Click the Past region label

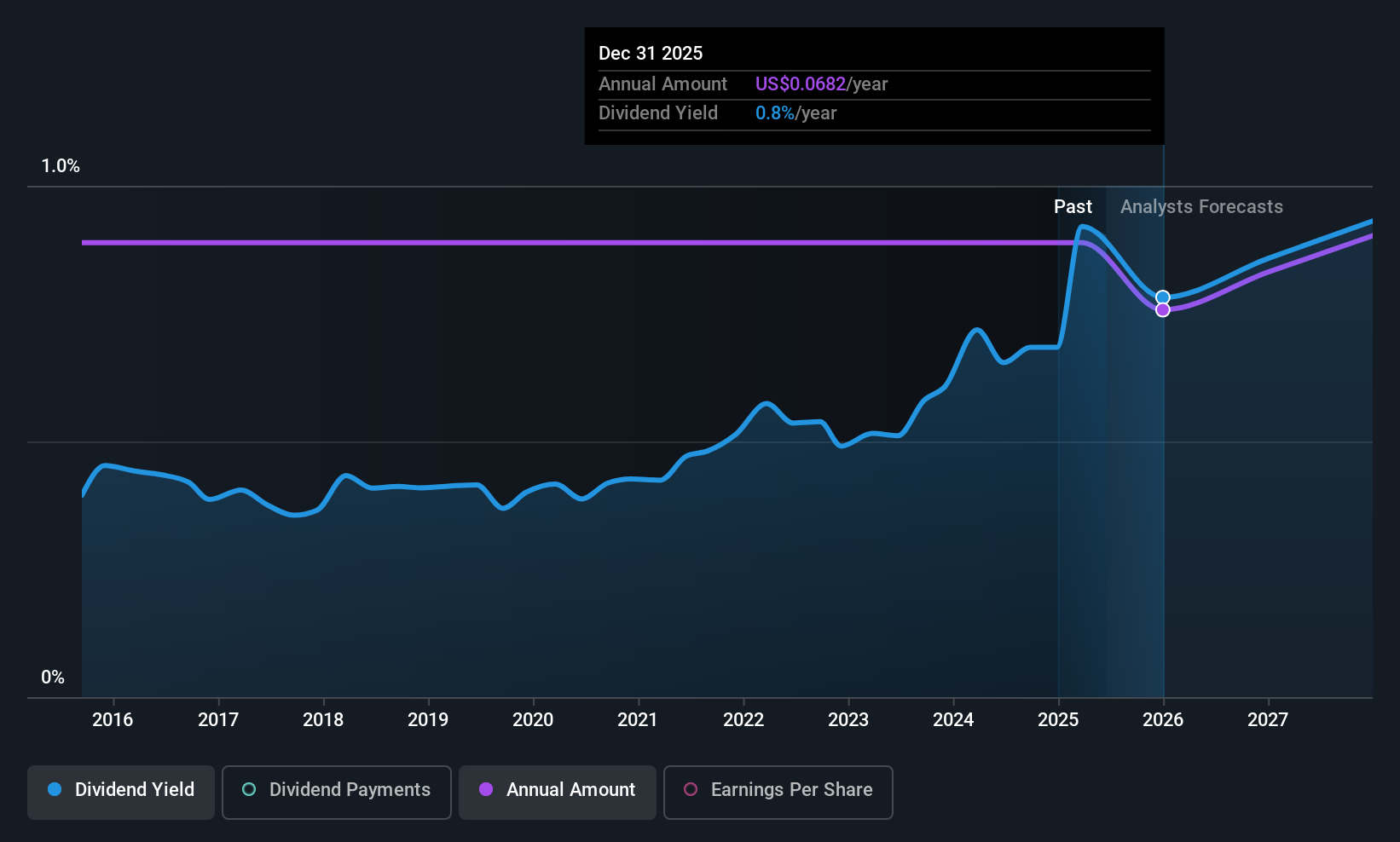click(1073, 207)
